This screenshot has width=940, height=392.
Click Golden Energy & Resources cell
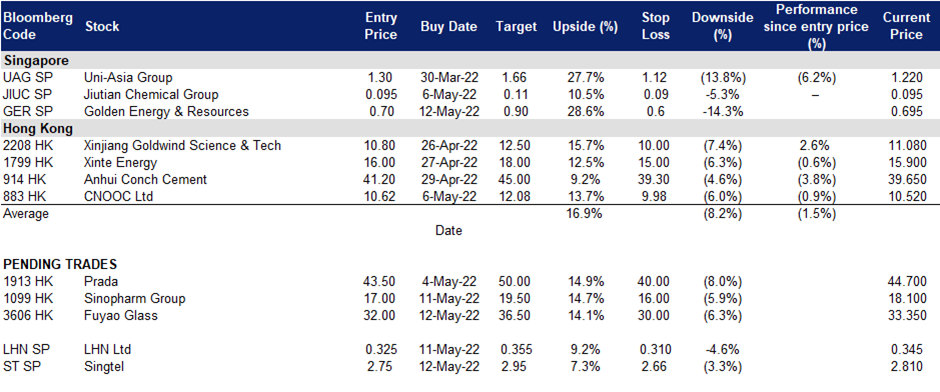click(x=167, y=111)
